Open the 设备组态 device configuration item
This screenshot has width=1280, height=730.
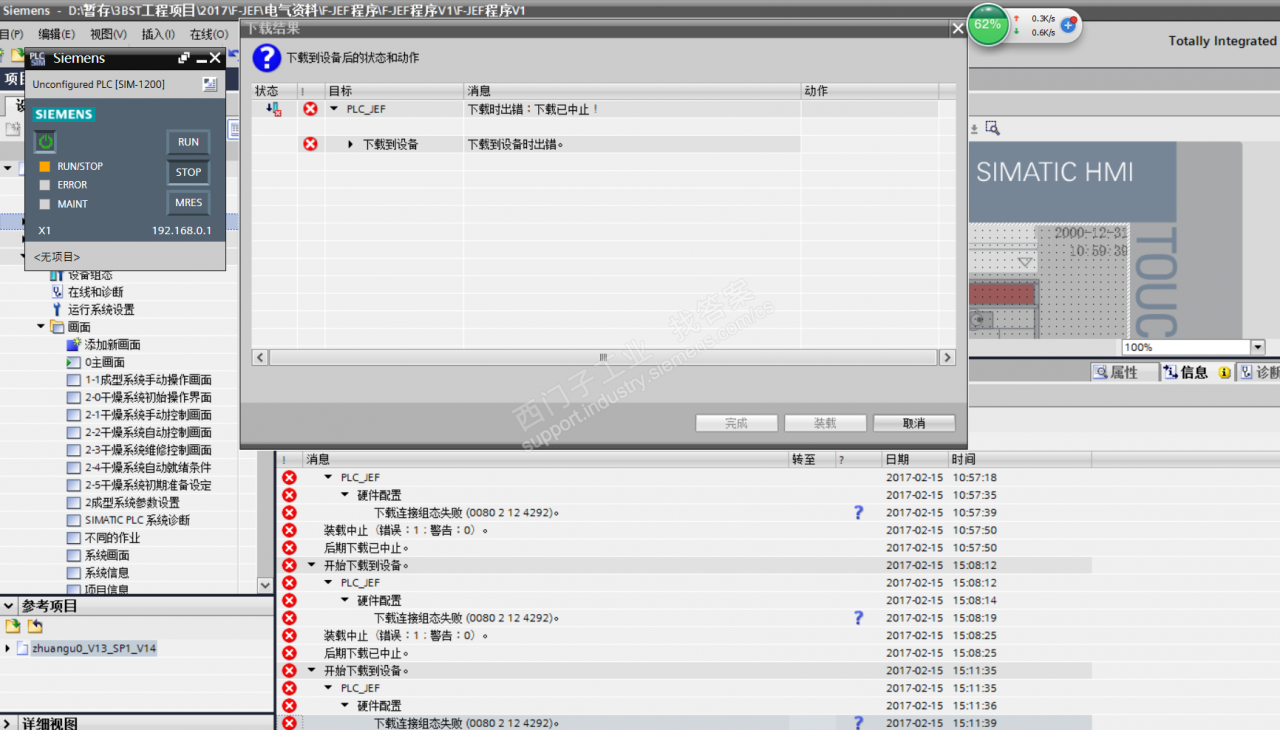(90, 275)
